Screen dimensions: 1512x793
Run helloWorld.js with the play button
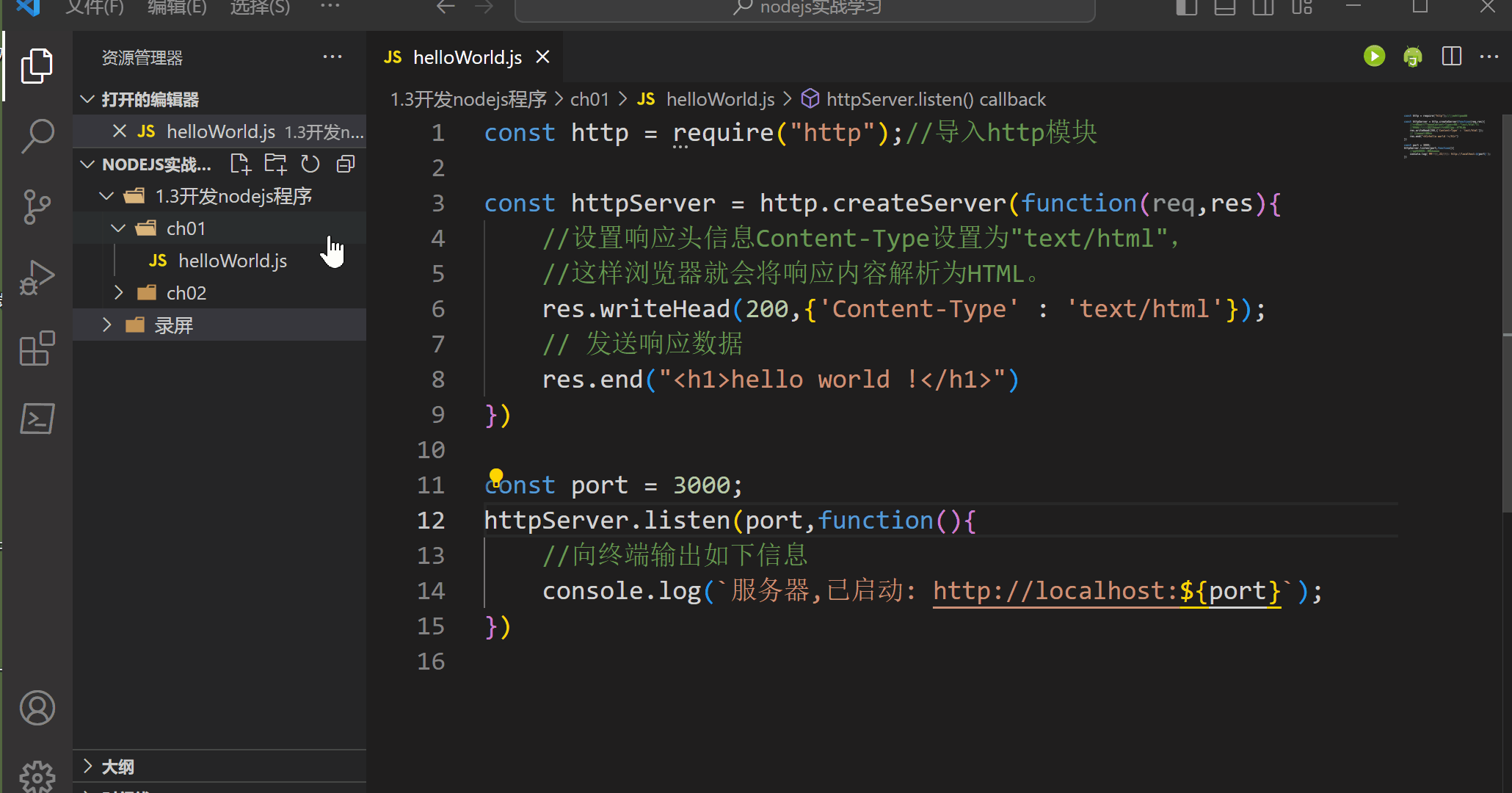(x=1374, y=56)
